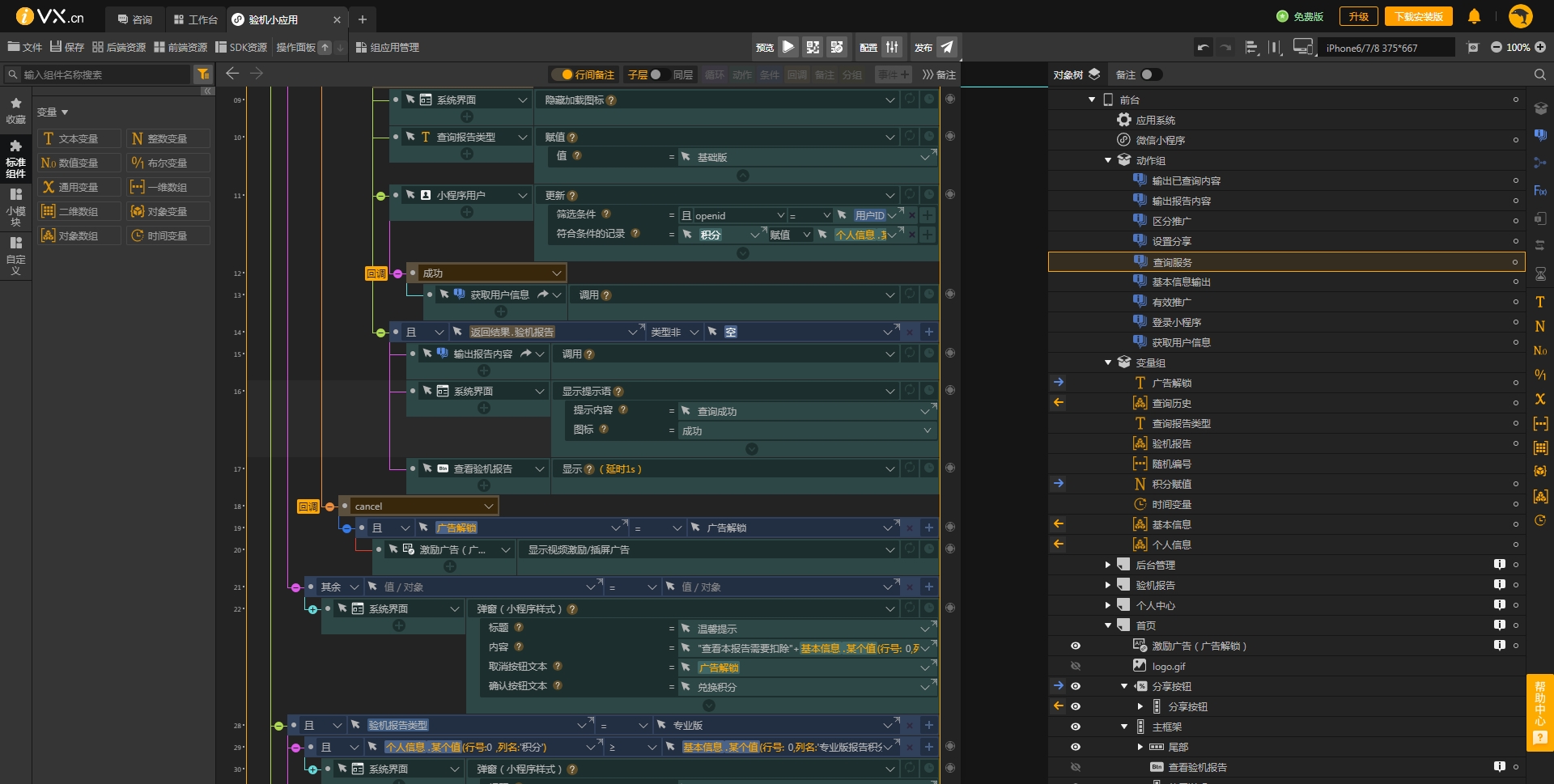Click the 回调 tag beside cancel
This screenshot has width=1554, height=784.
tap(308, 506)
